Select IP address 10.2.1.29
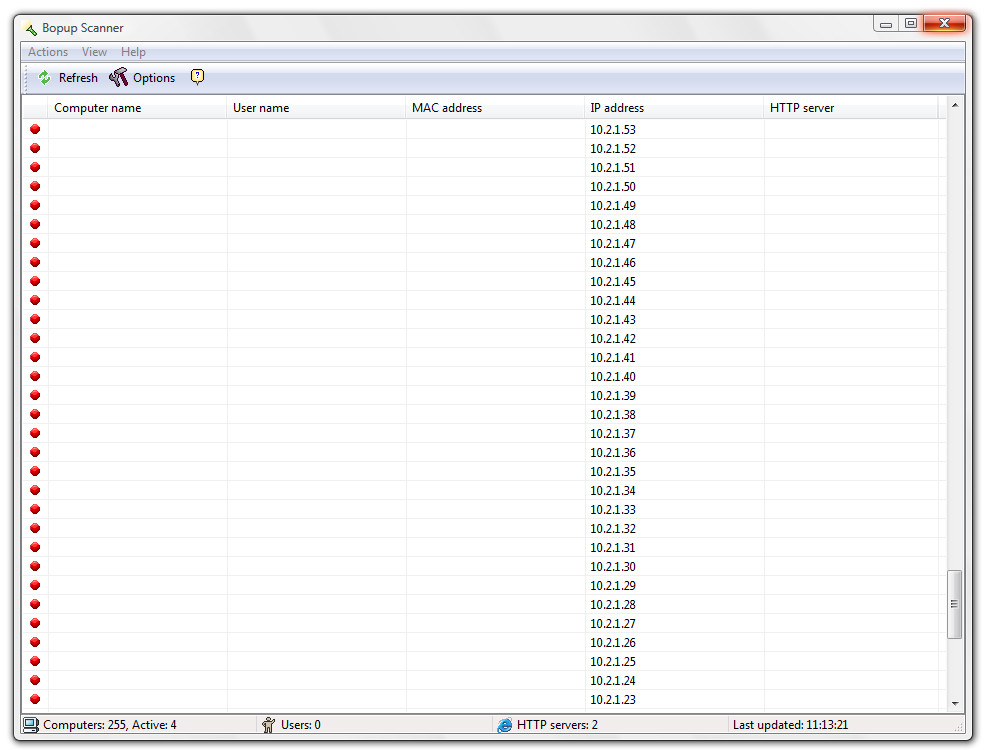This screenshot has height=750, width=995. [612, 586]
